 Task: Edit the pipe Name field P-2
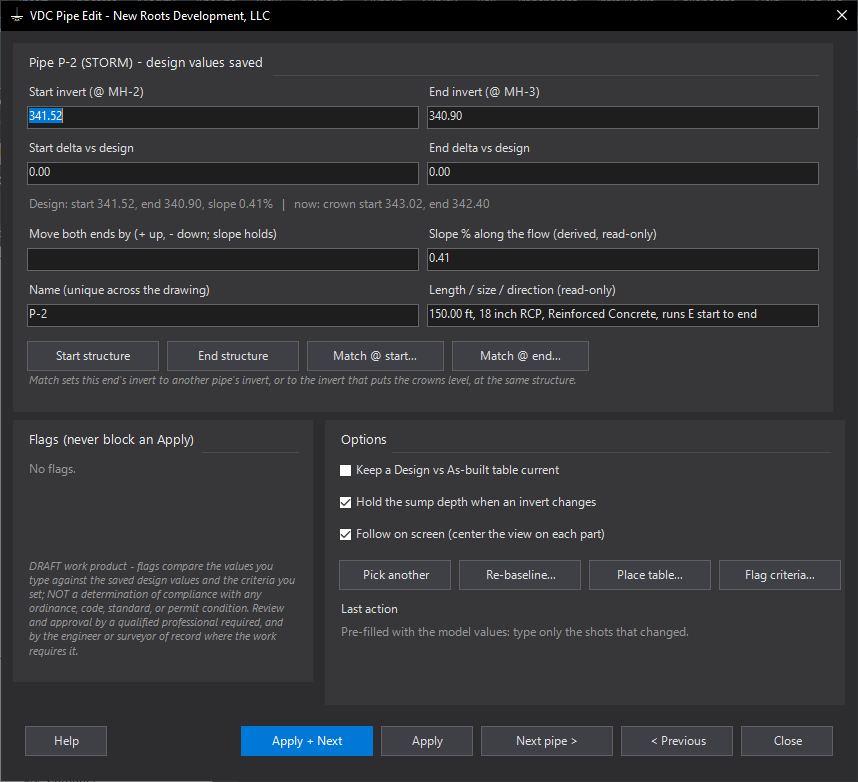coord(223,315)
